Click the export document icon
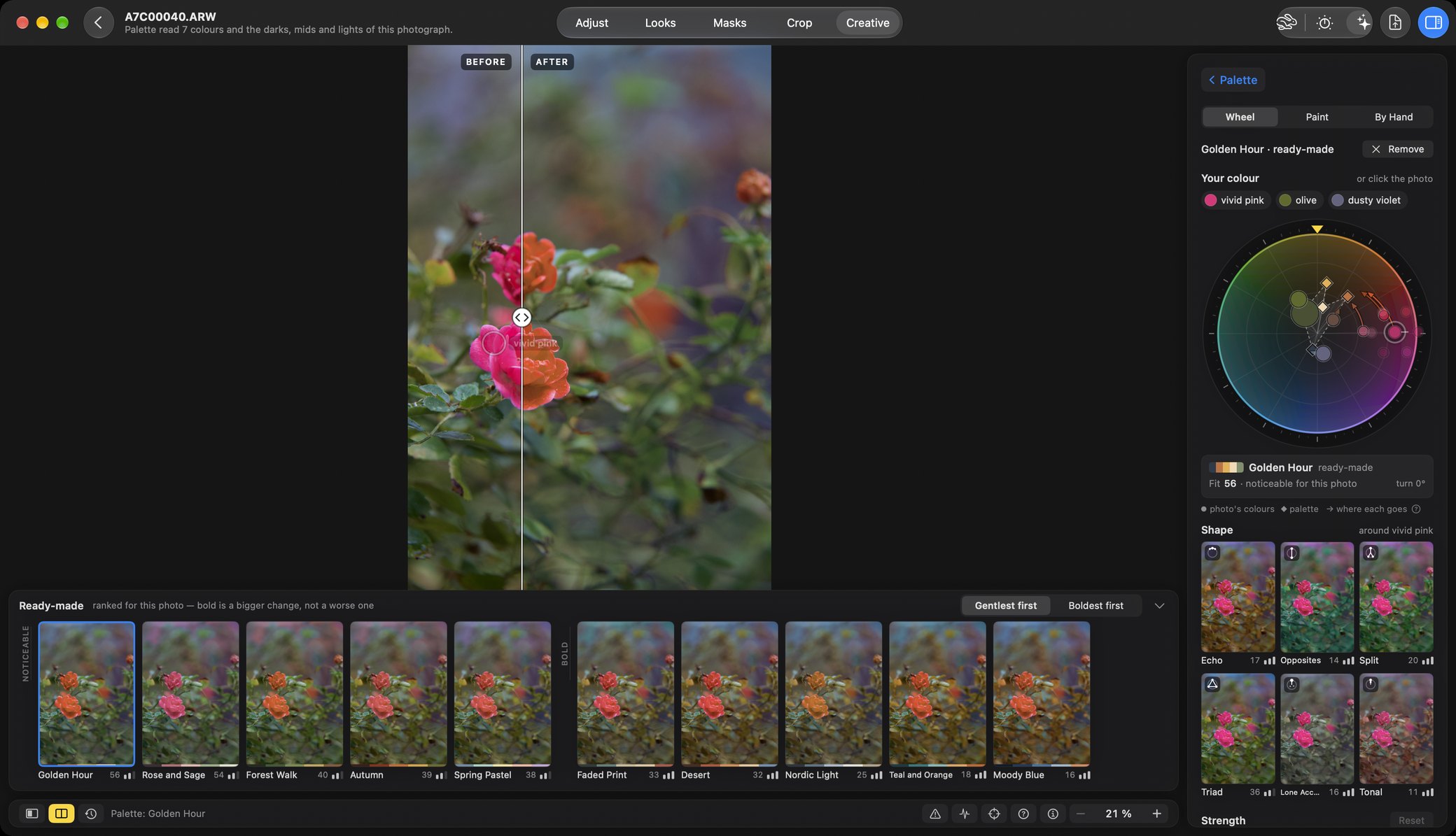The width and height of the screenshot is (1456, 836). (1395, 22)
